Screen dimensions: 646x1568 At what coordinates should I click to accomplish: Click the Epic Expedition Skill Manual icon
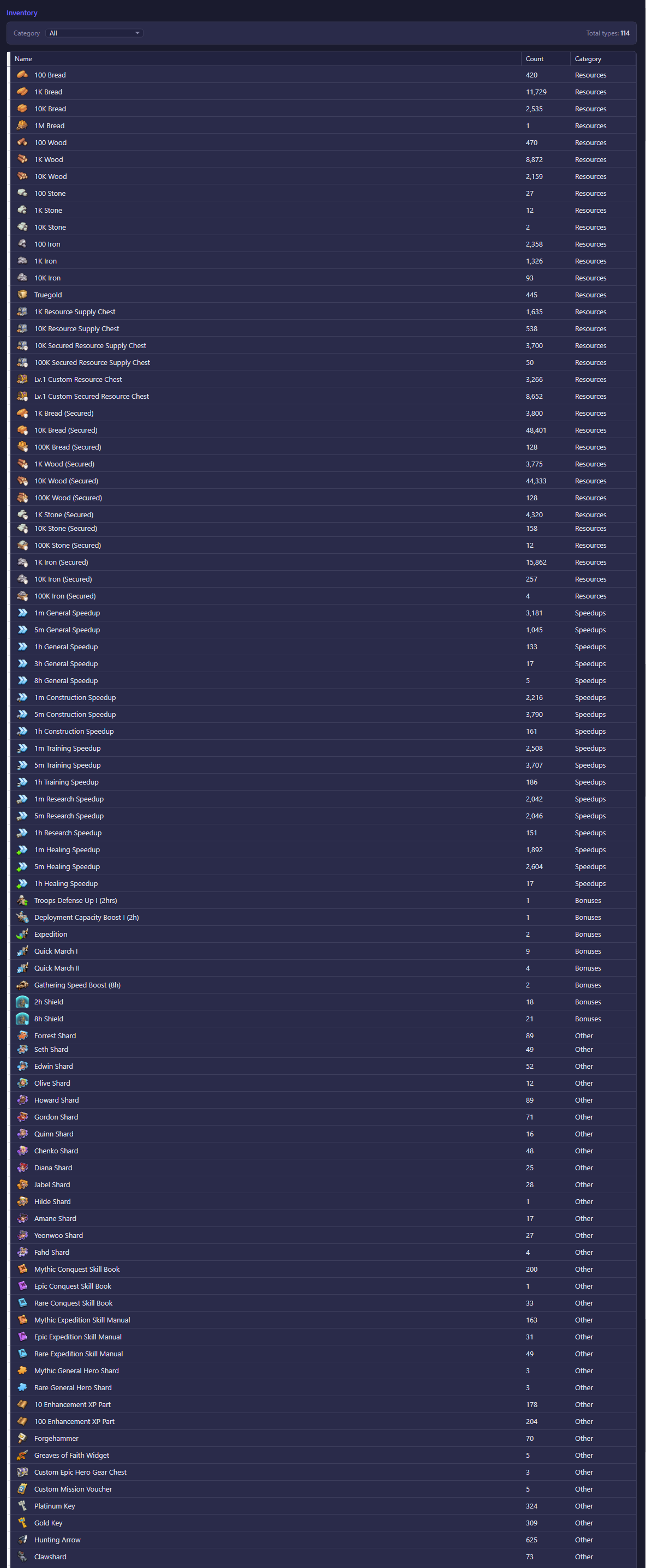[22, 1337]
